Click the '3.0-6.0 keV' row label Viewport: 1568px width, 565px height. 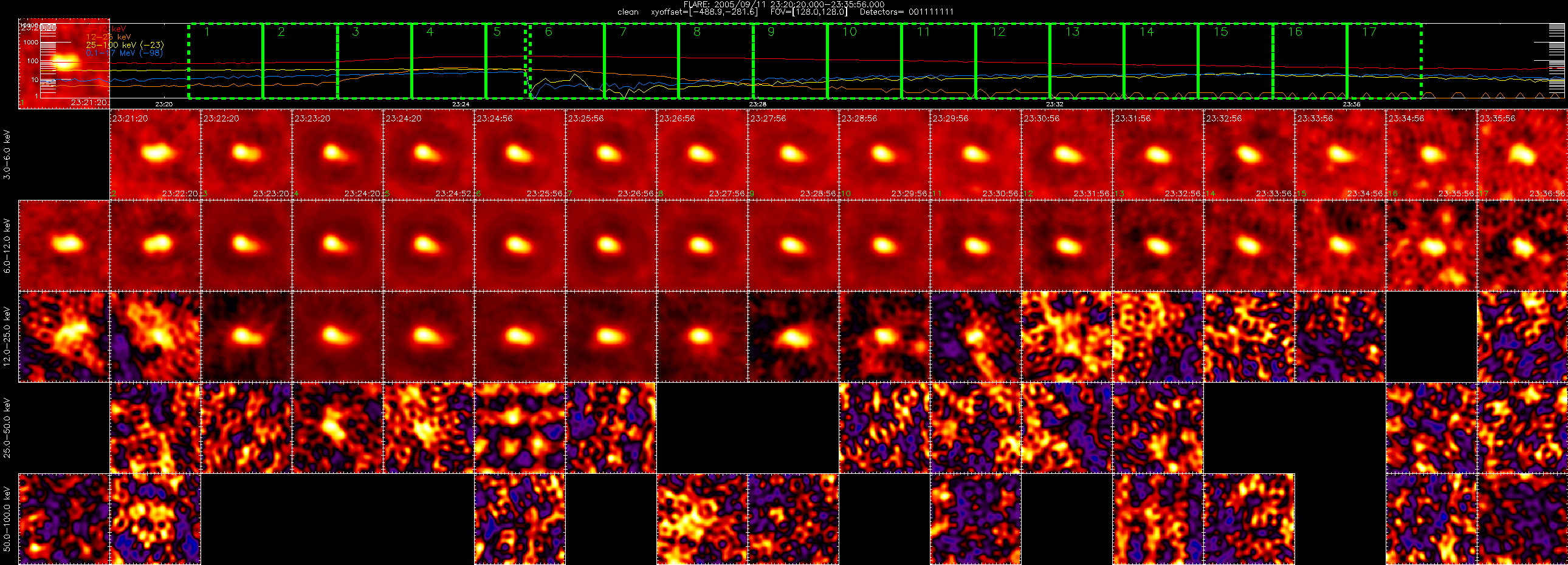(x=7, y=154)
